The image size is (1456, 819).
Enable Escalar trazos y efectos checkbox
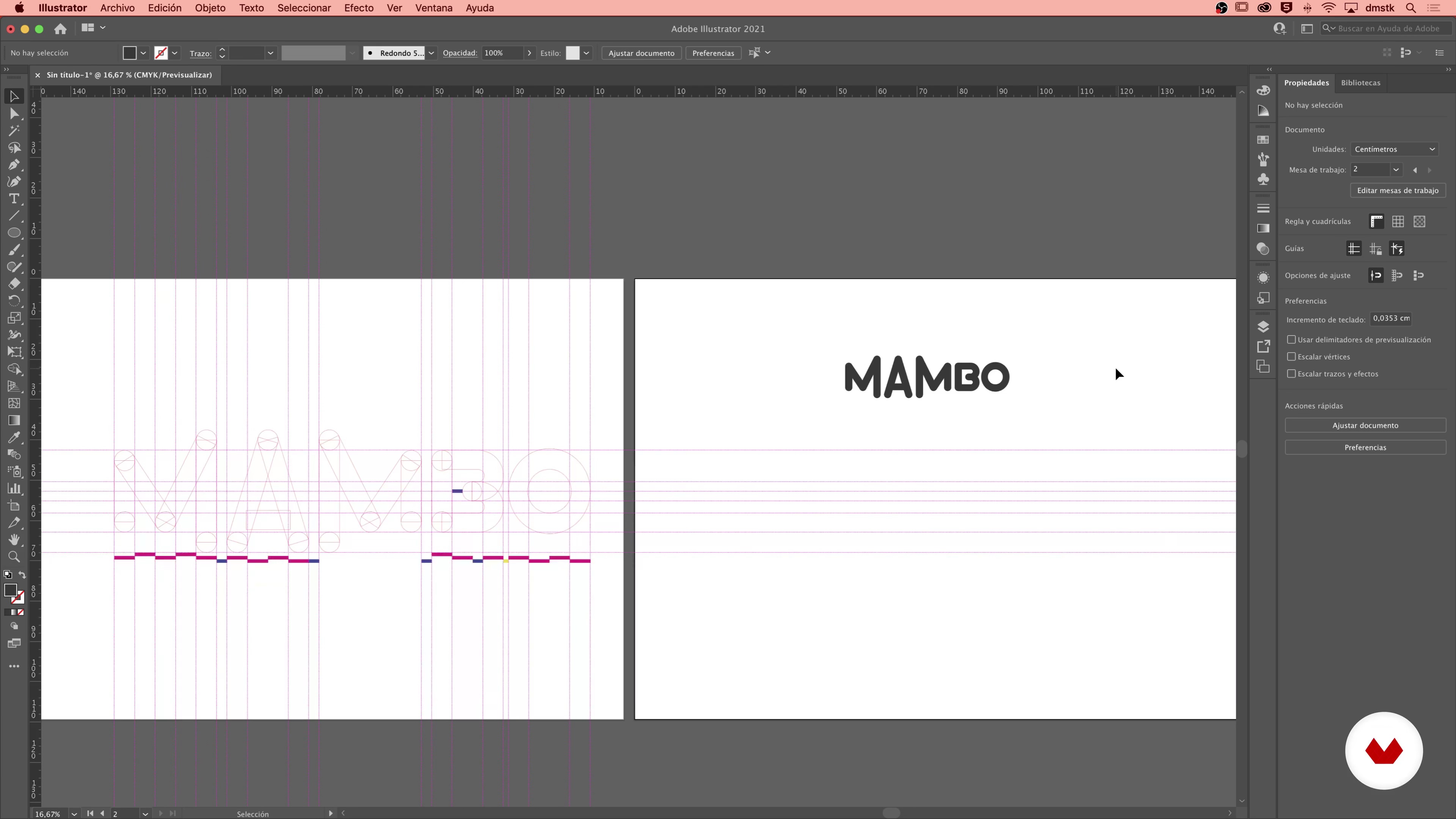pos(1291,373)
